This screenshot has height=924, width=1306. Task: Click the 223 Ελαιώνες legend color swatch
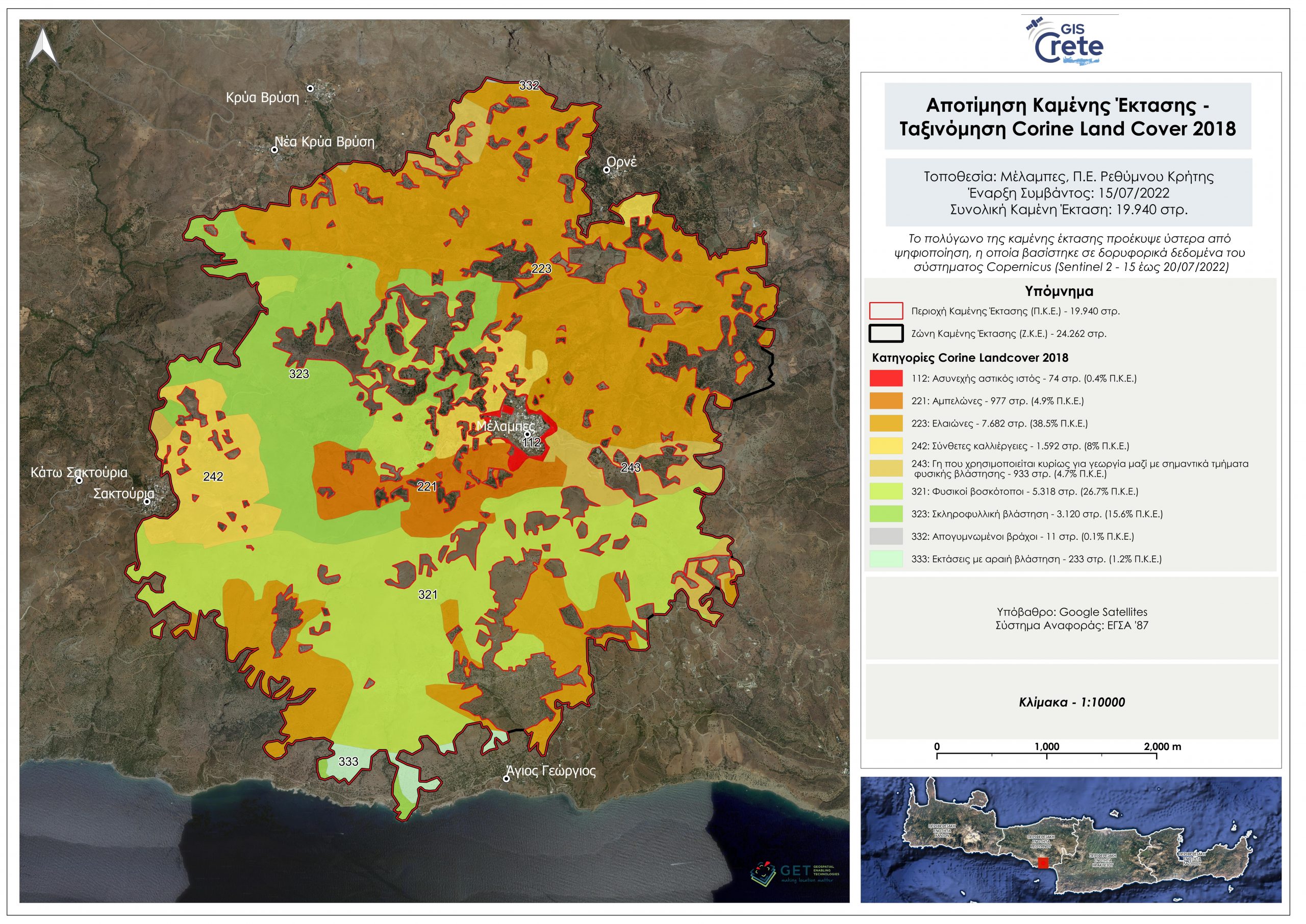click(886, 423)
